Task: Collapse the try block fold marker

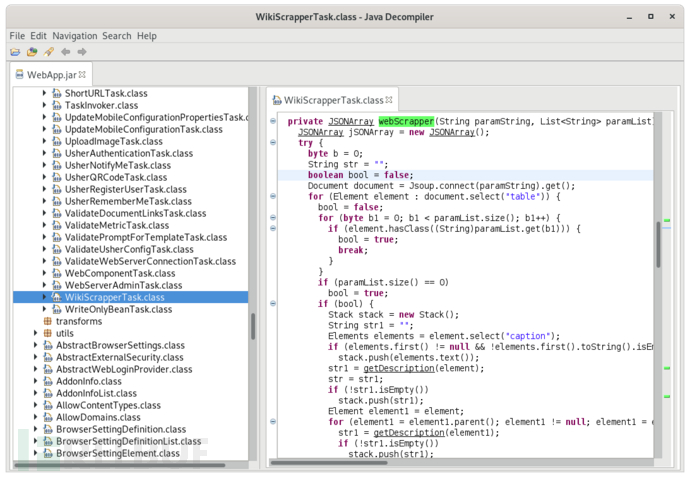Action: click(273, 143)
